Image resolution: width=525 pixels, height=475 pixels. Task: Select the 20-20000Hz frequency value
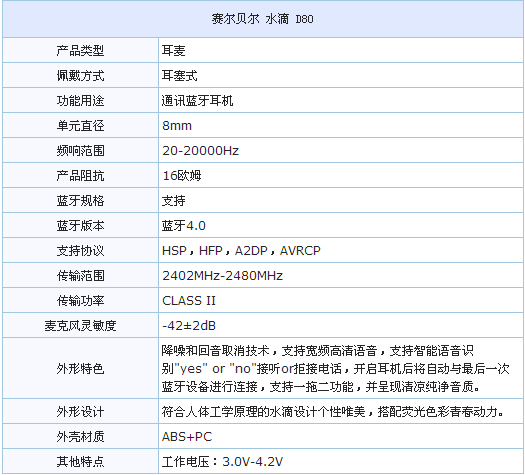pyautogui.click(x=201, y=151)
